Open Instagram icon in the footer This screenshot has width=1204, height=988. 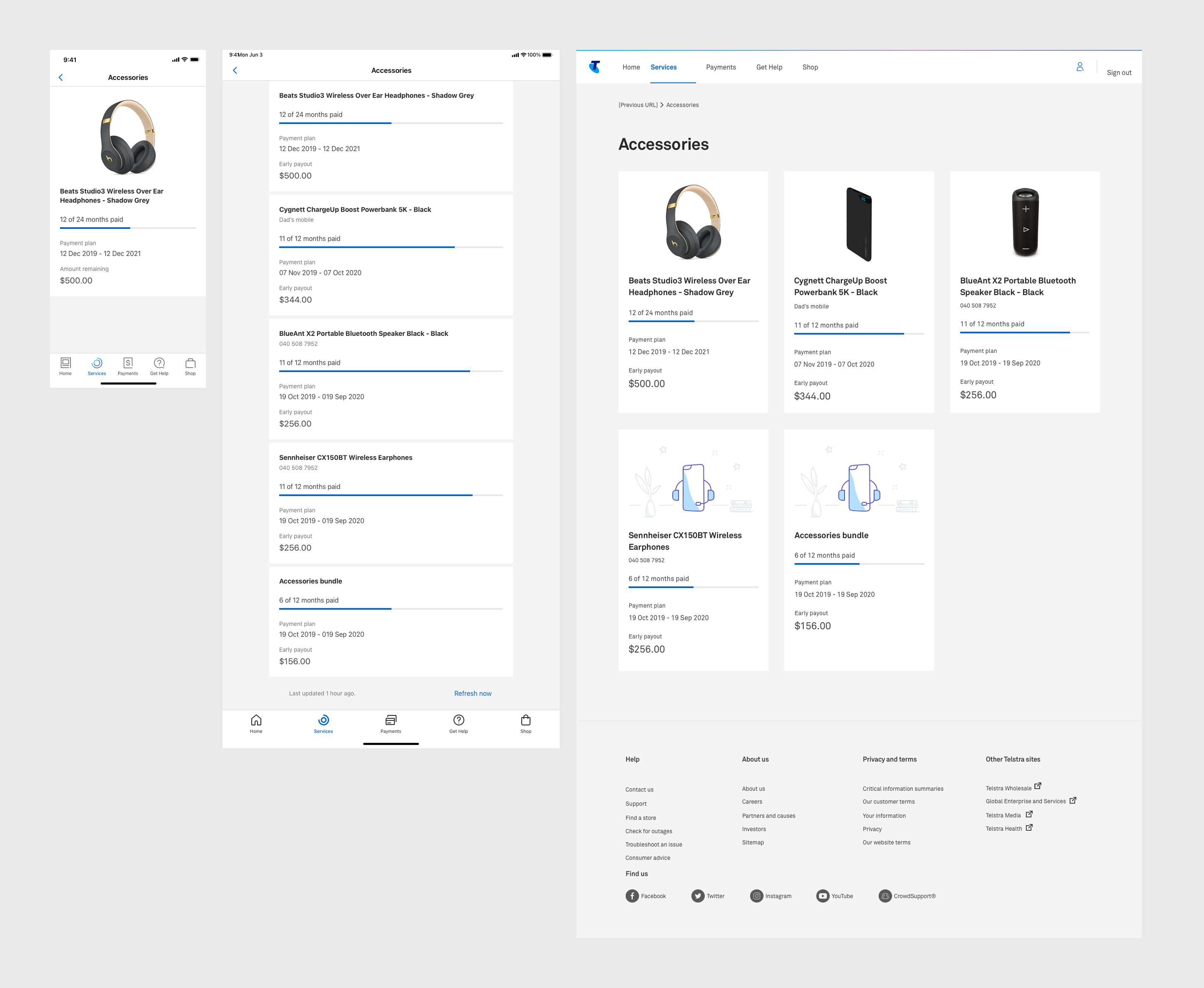tap(756, 896)
